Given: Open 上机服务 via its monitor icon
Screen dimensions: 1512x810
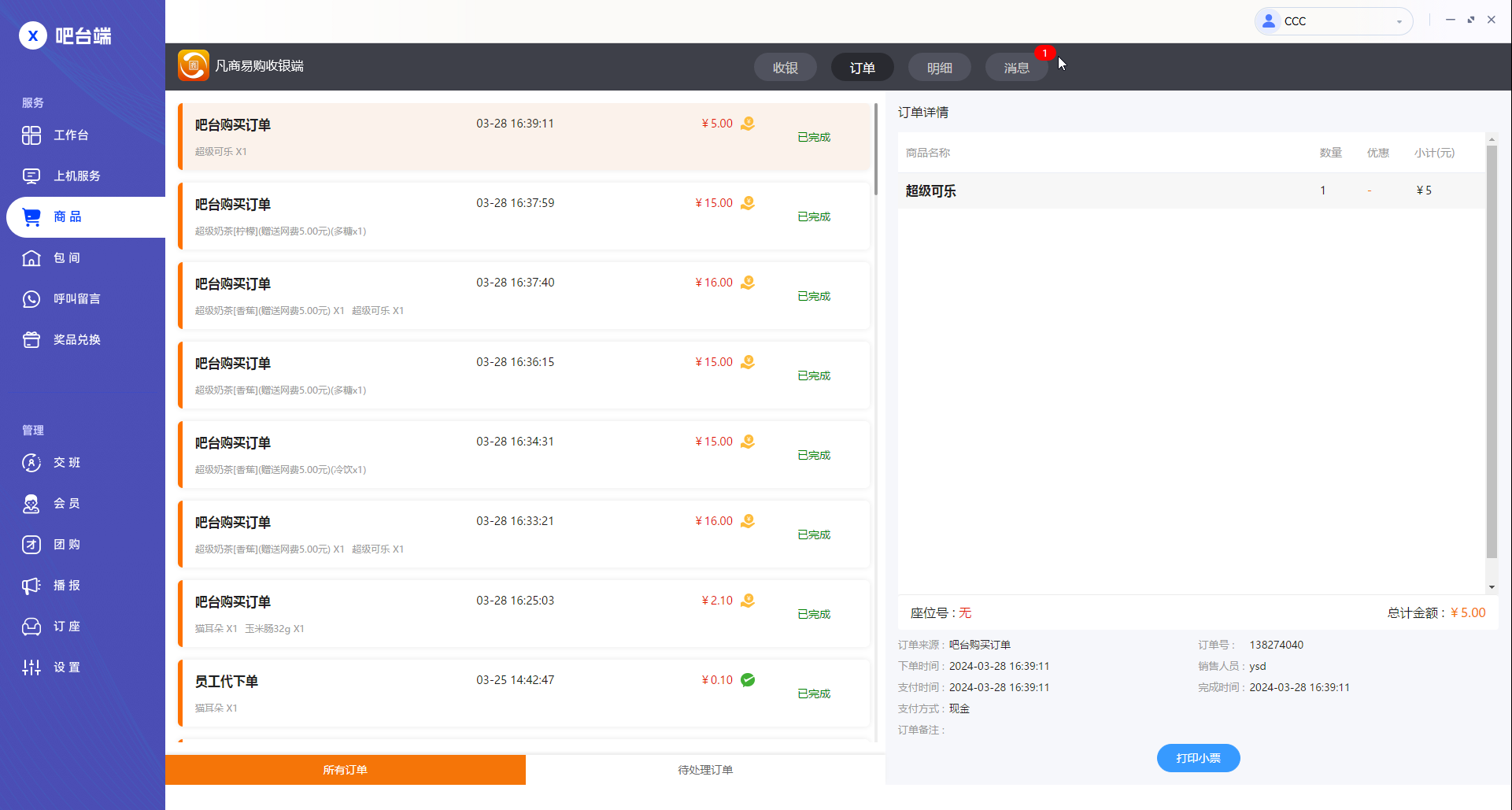Looking at the screenshot, I should click(31, 176).
